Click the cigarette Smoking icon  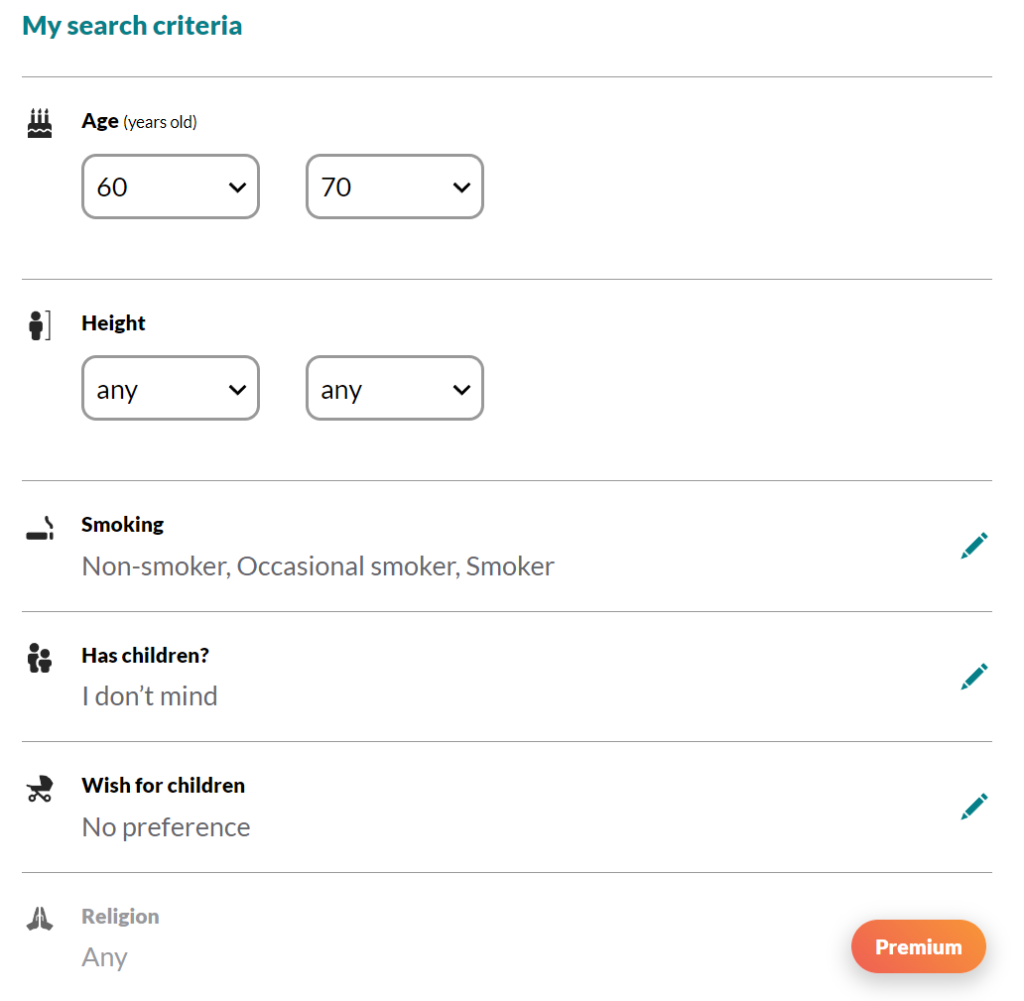[x=40, y=528]
